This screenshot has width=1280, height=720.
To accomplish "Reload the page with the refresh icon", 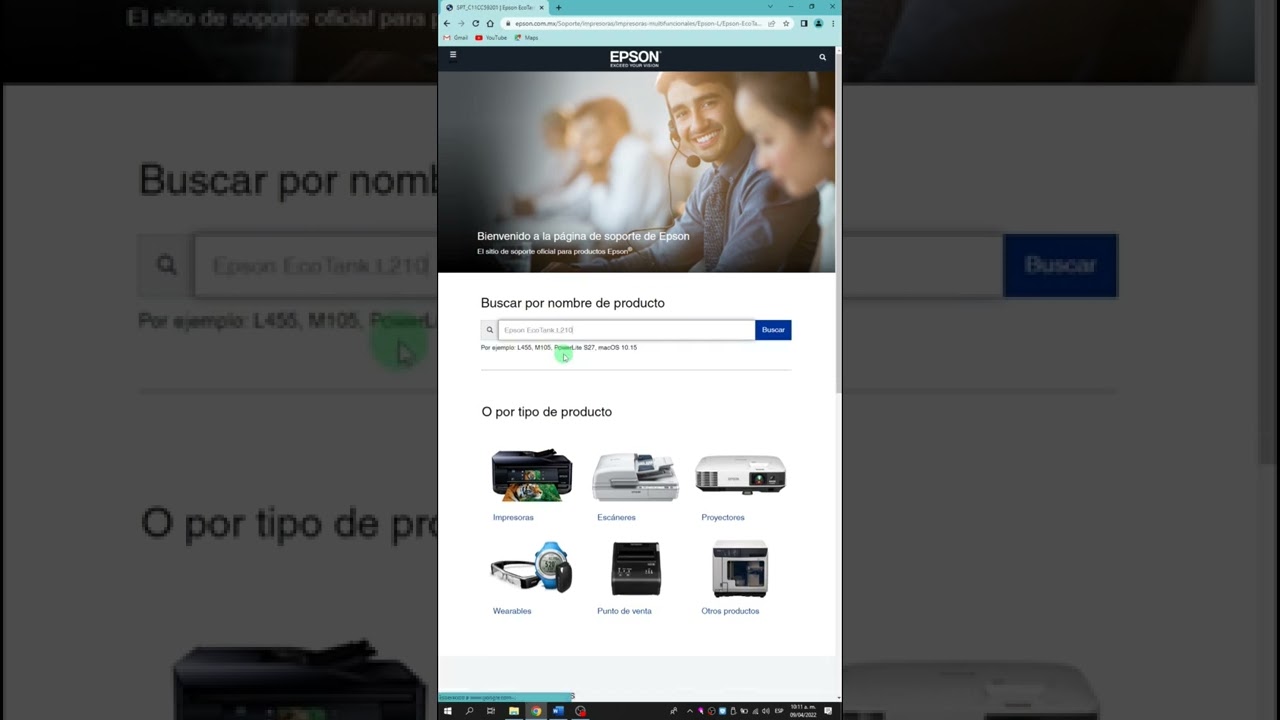I will pyautogui.click(x=476, y=23).
